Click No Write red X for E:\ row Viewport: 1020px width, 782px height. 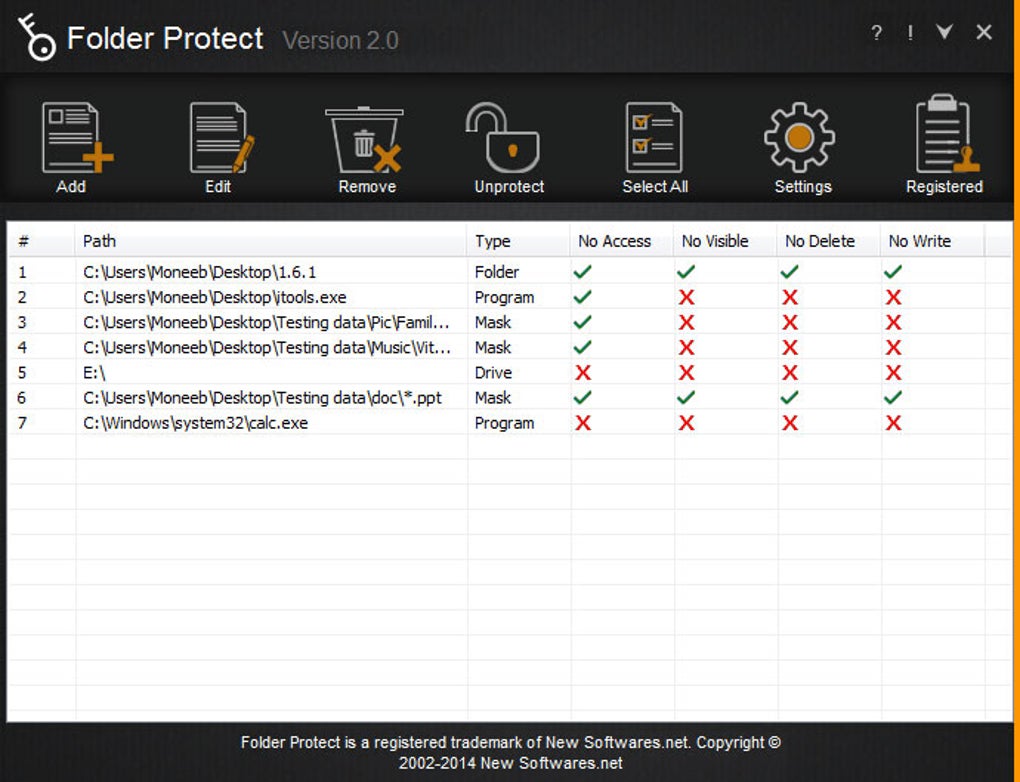893,373
